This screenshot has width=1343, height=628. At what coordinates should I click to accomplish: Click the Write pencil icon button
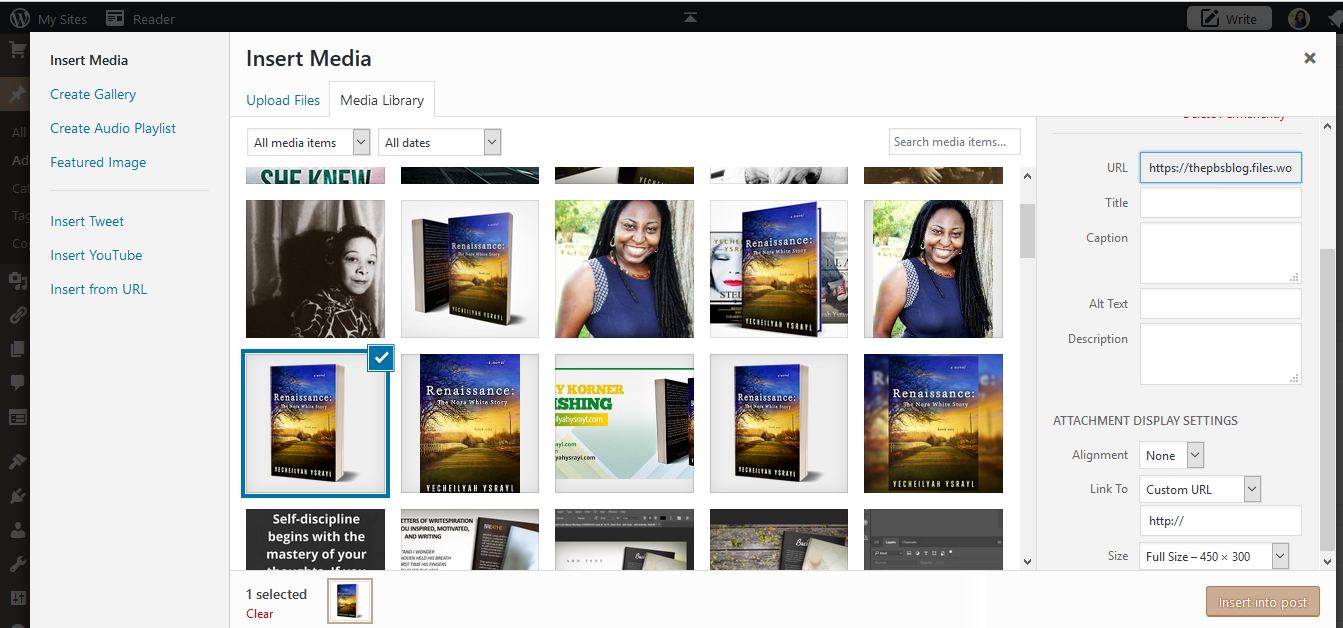(1228, 19)
